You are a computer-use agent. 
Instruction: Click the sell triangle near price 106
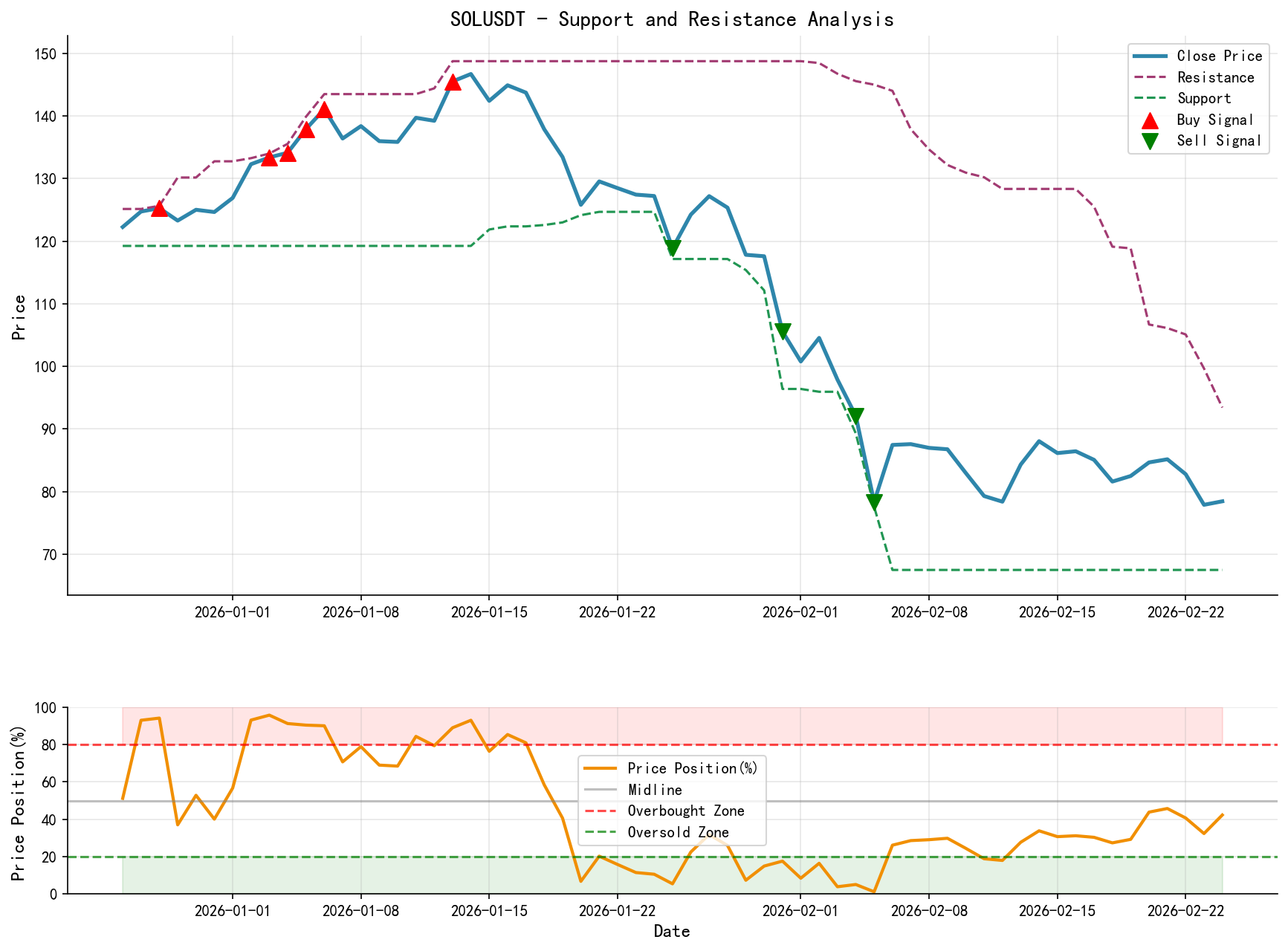point(783,330)
